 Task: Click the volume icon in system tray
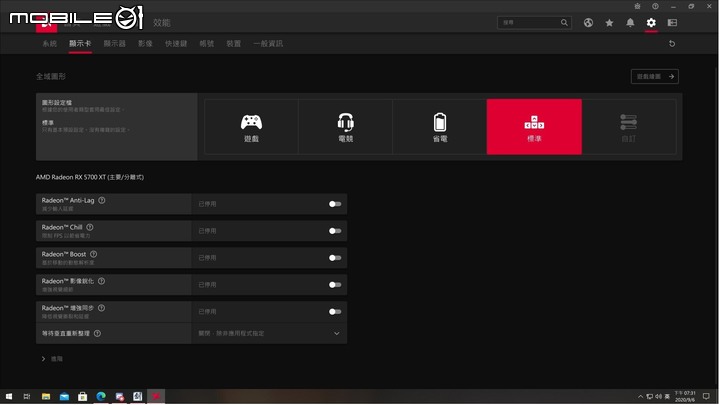658,396
